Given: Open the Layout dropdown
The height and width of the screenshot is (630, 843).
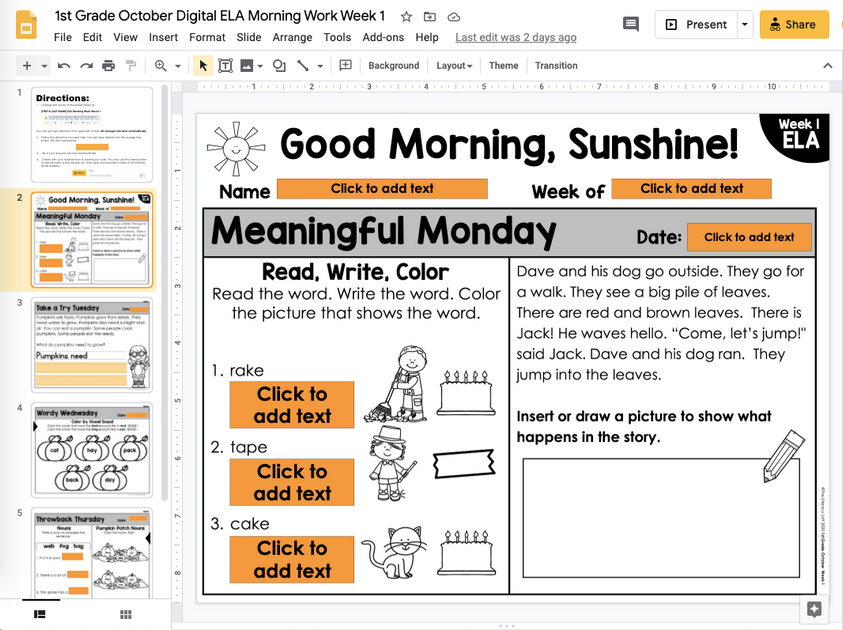Looking at the screenshot, I should click(454, 65).
